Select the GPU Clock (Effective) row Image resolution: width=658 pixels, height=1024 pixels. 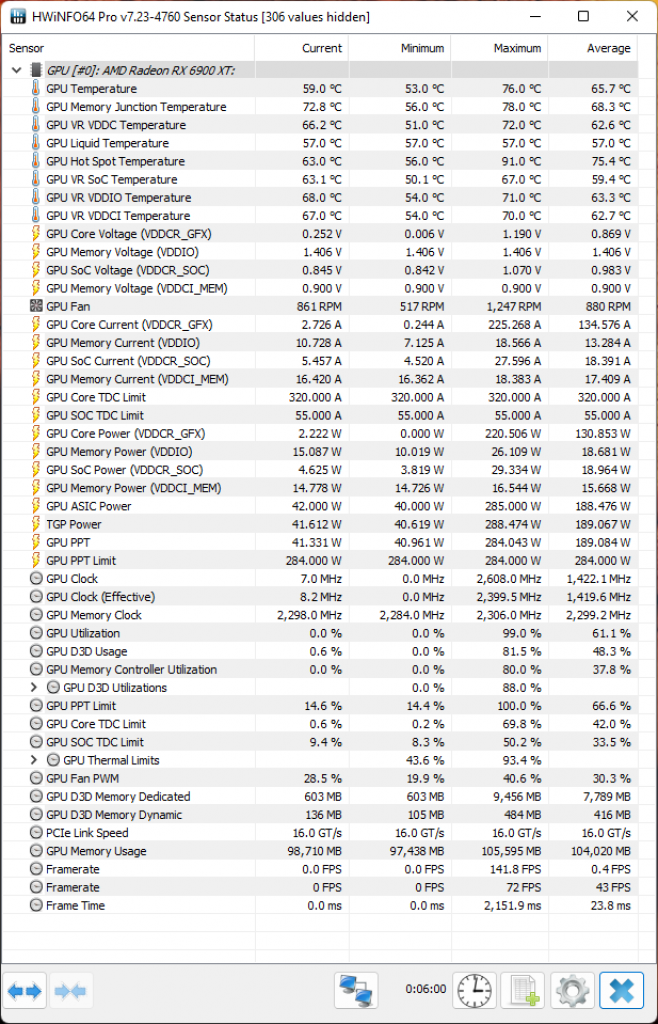click(320, 597)
